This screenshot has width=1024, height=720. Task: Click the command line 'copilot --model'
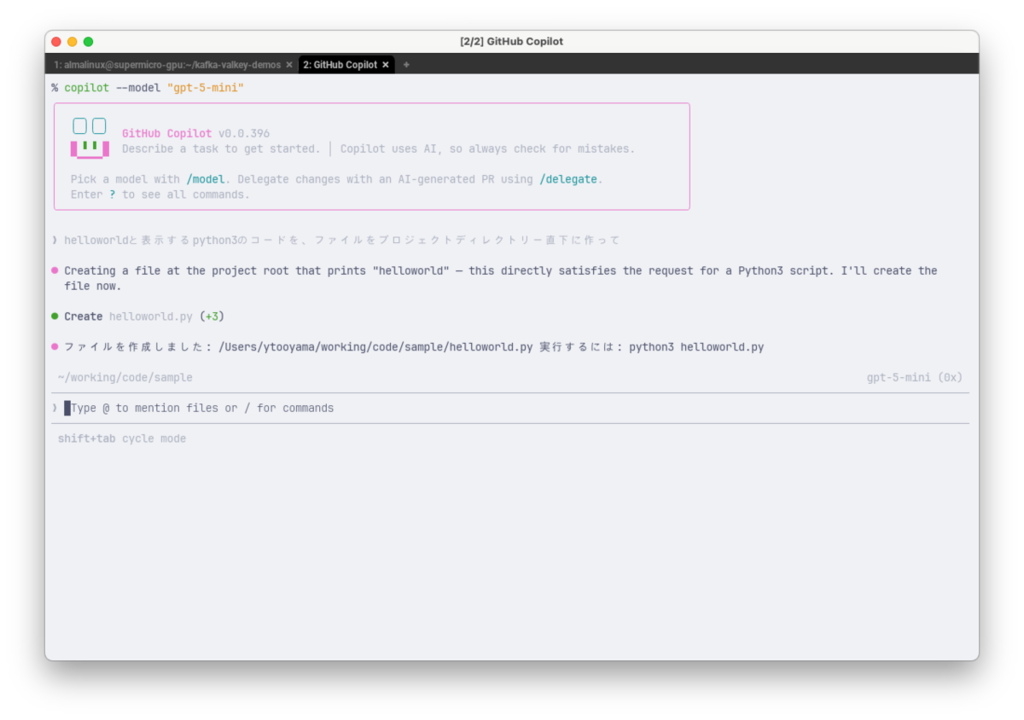[112, 88]
